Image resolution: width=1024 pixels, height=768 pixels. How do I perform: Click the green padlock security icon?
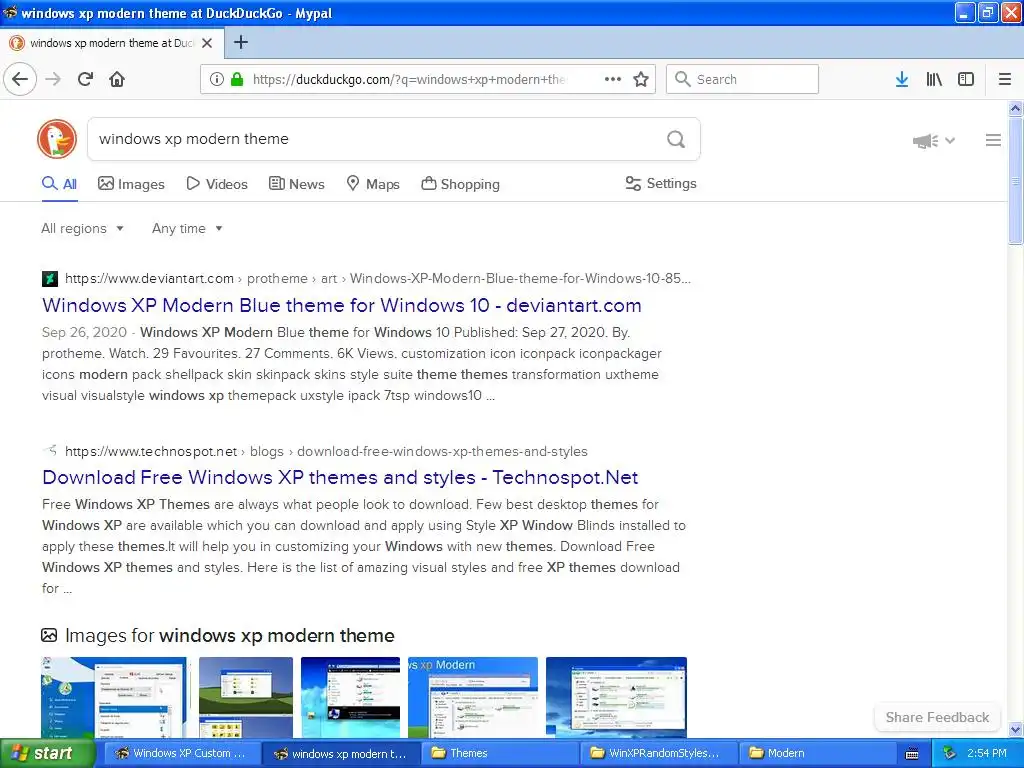[x=237, y=79]
